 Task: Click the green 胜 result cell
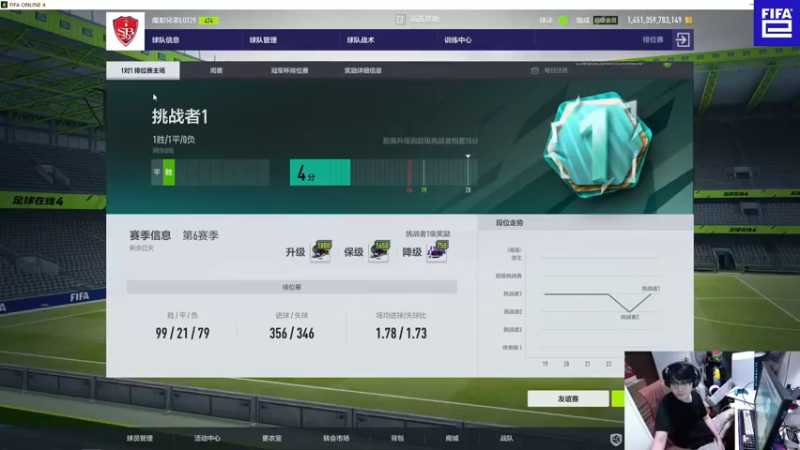[169, 172]
